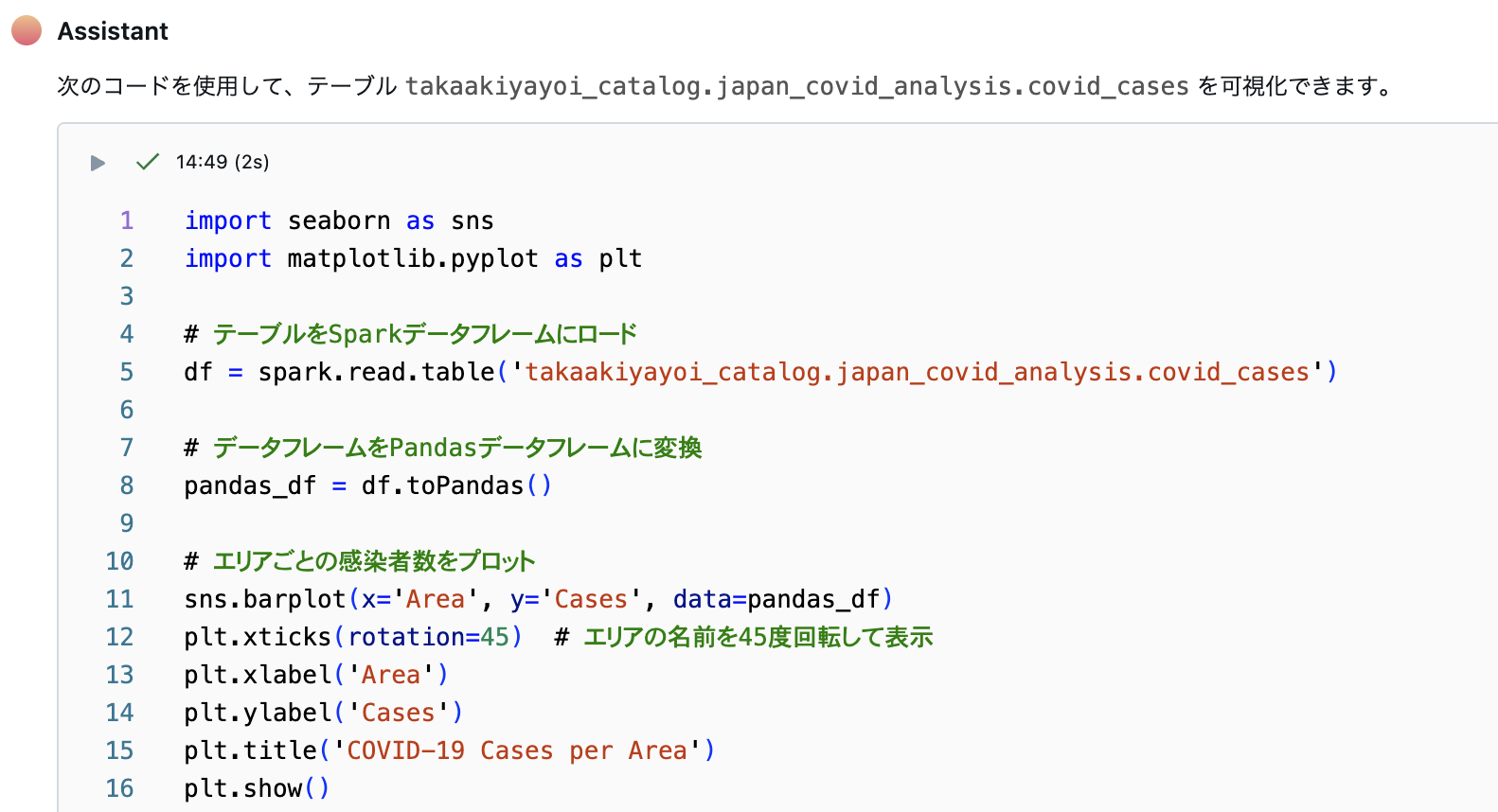
Task: Click the run cell play icon
Action: (98, 163)
